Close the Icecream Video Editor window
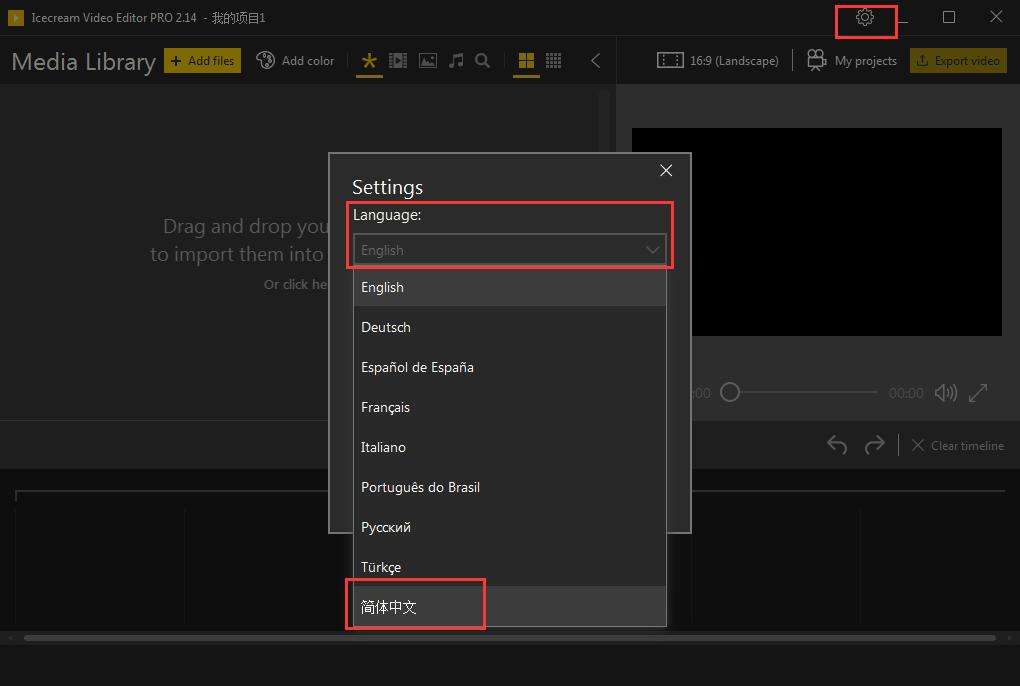Image resolution: width=1020 pixels, height=686 pixels. [x=996, y=17]
